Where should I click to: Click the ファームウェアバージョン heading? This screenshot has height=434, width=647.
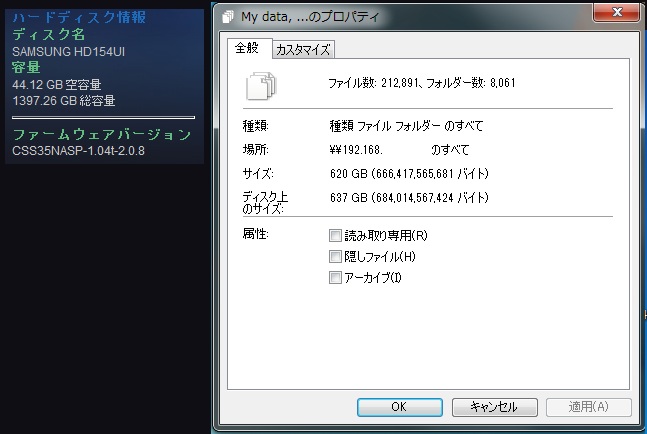click(102, 134)
